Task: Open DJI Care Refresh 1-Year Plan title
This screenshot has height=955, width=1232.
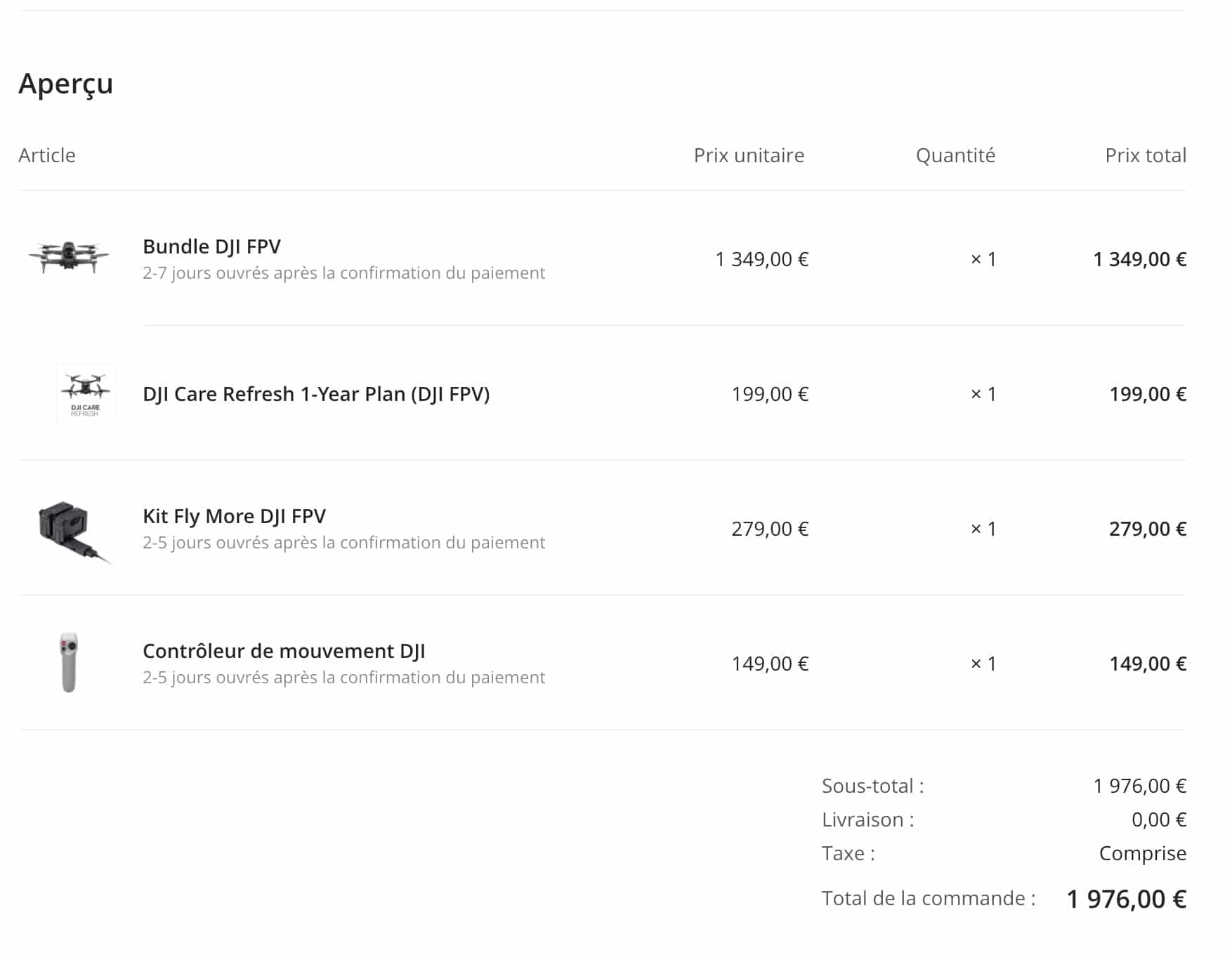Action: pyautogui.click(x=316, y=394)
